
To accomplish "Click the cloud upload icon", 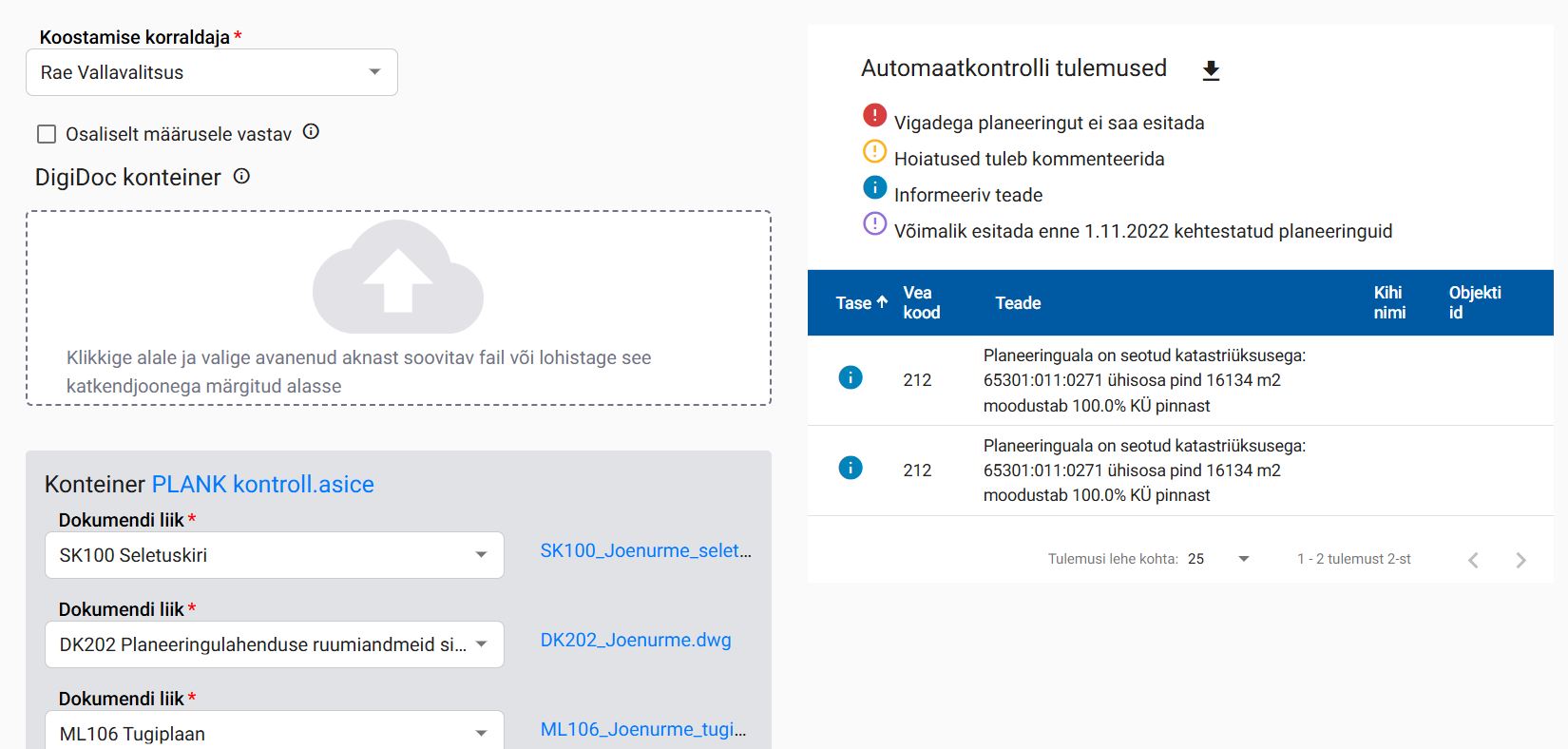I will [398, 277].
